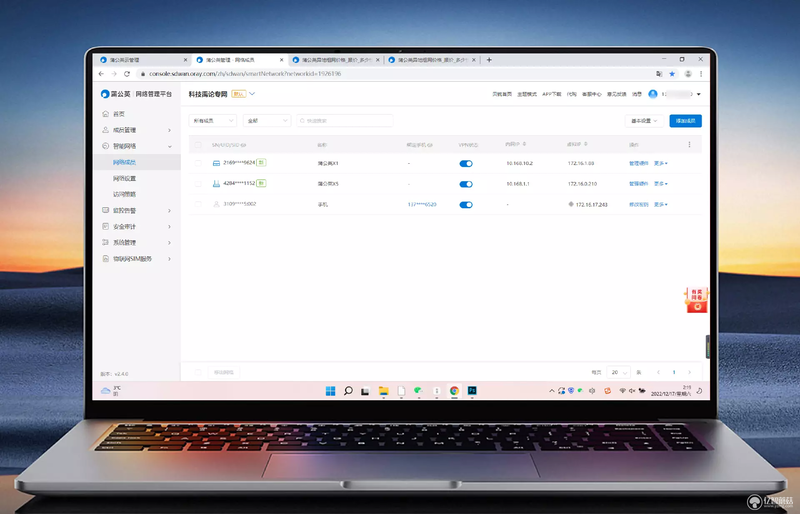800x514 pixels.
Task: Tick the select-all checkbox in the table header
Action: point(198,145)
